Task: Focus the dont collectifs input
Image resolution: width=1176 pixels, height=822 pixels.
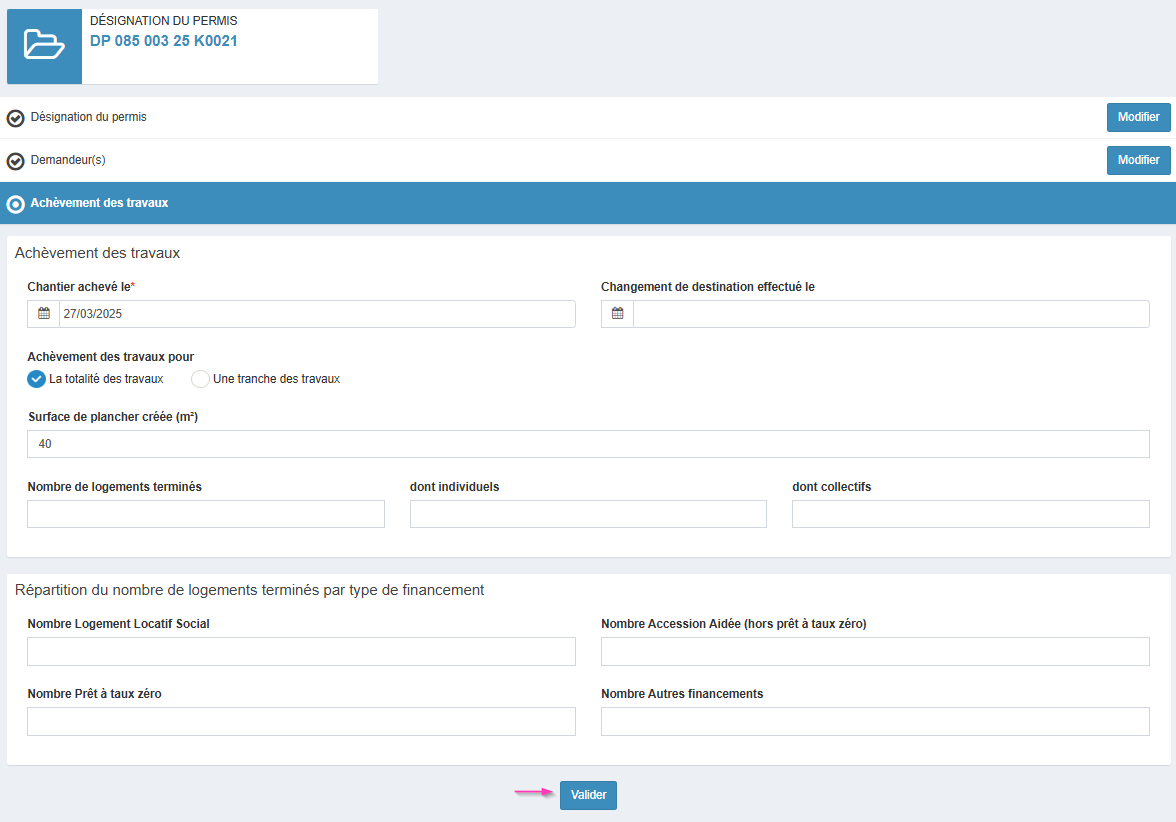Action: [970, 514]
